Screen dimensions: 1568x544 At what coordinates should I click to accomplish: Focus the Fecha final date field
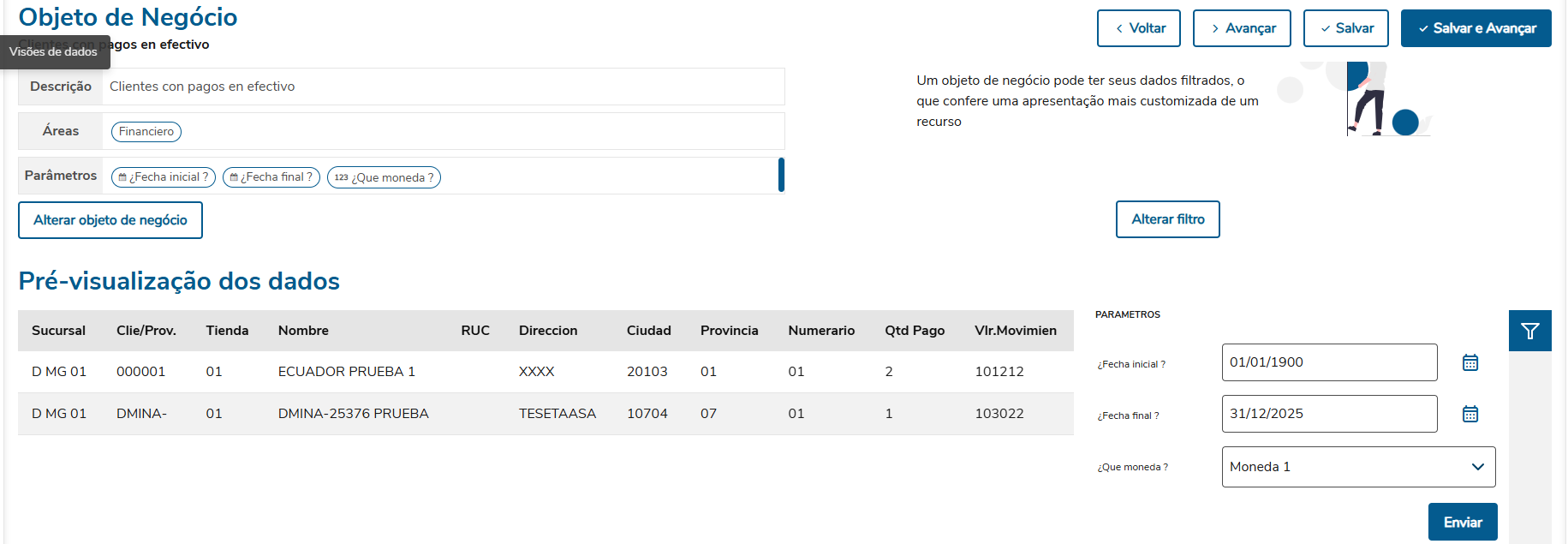point(1329,414)
